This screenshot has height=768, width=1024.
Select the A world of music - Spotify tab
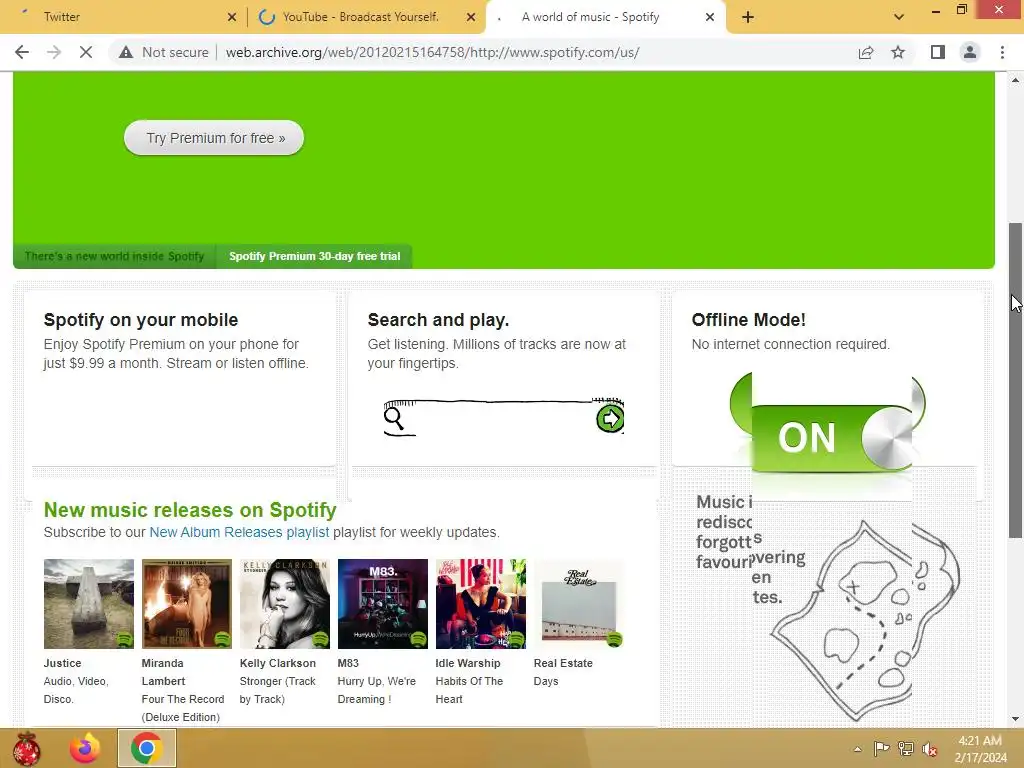point(605,17)
